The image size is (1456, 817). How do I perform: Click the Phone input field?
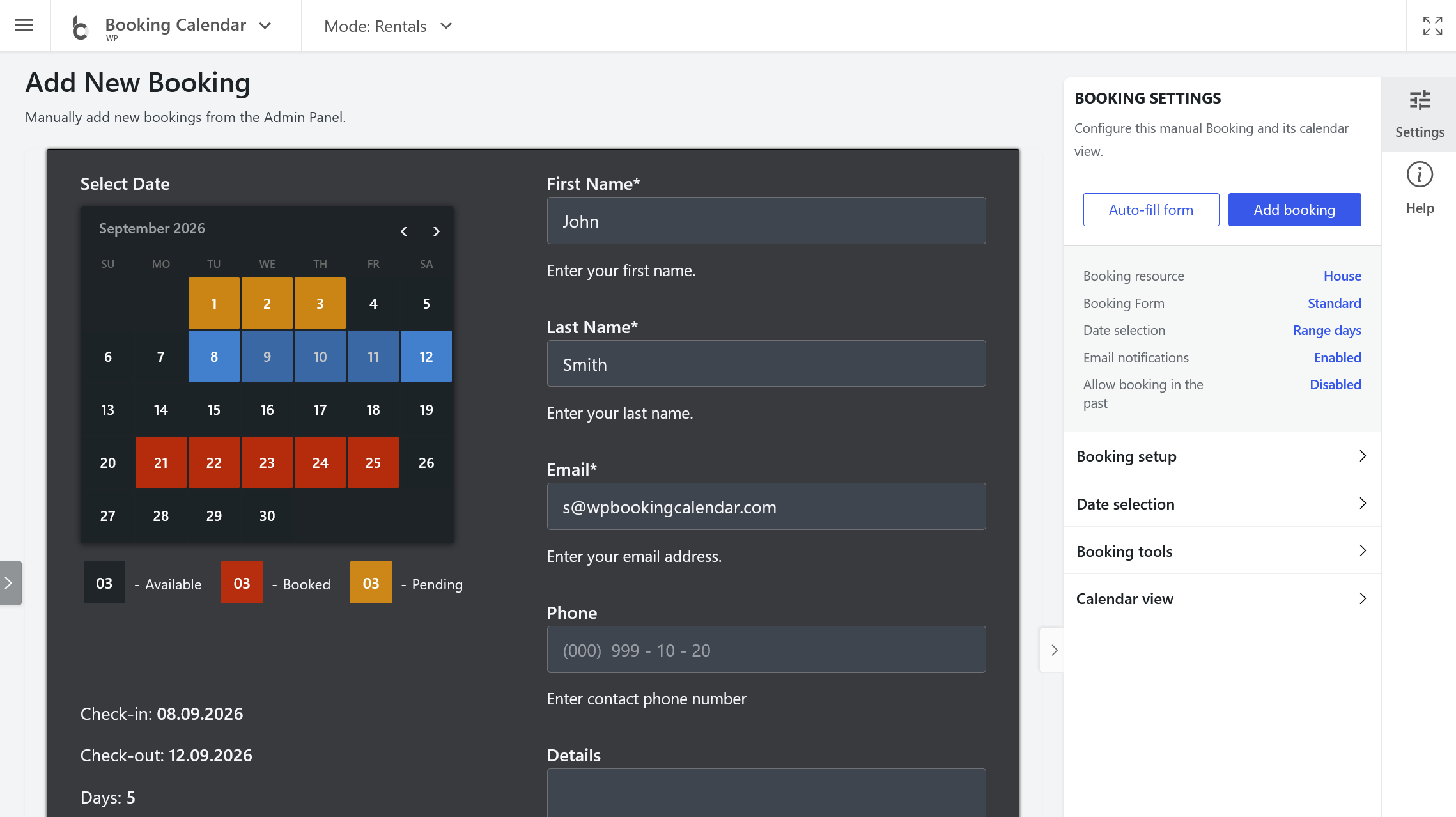766,650
